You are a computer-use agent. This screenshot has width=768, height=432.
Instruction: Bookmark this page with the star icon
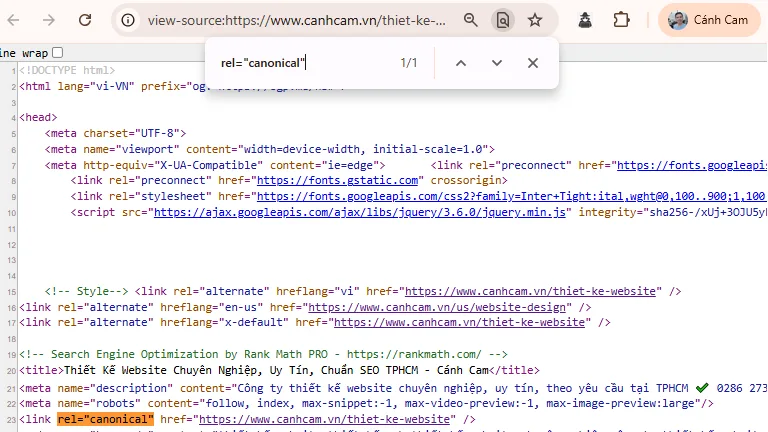(x=535, y=20)
